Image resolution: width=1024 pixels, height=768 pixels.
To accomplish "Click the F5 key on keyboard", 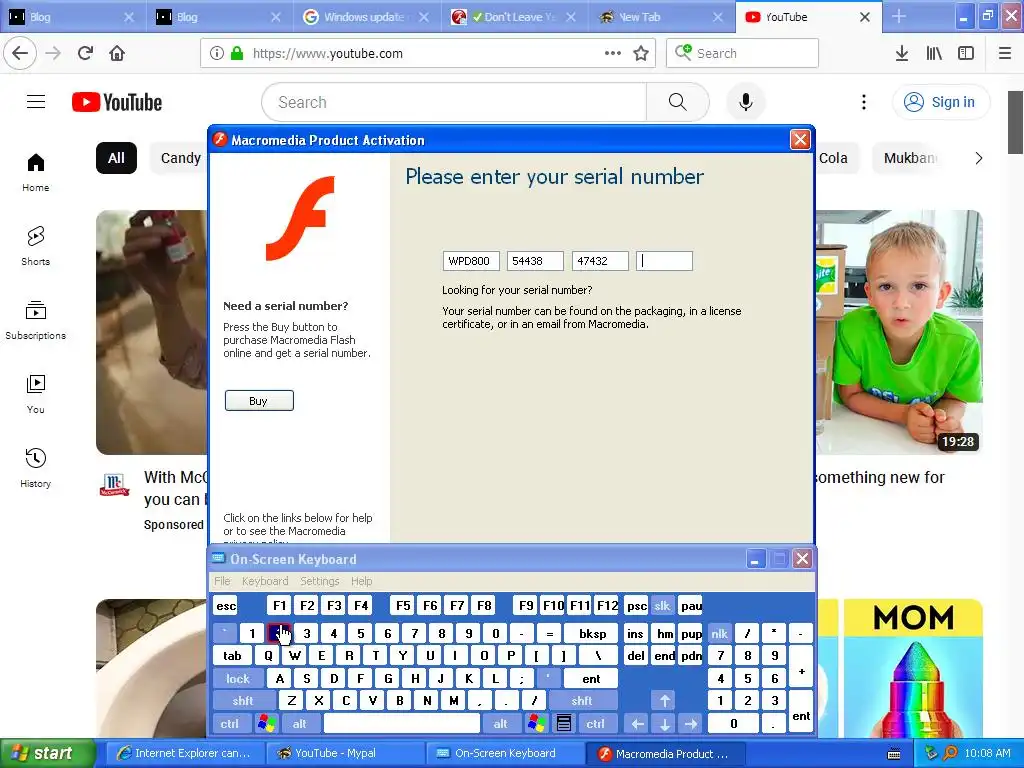I will coord(404,606).
